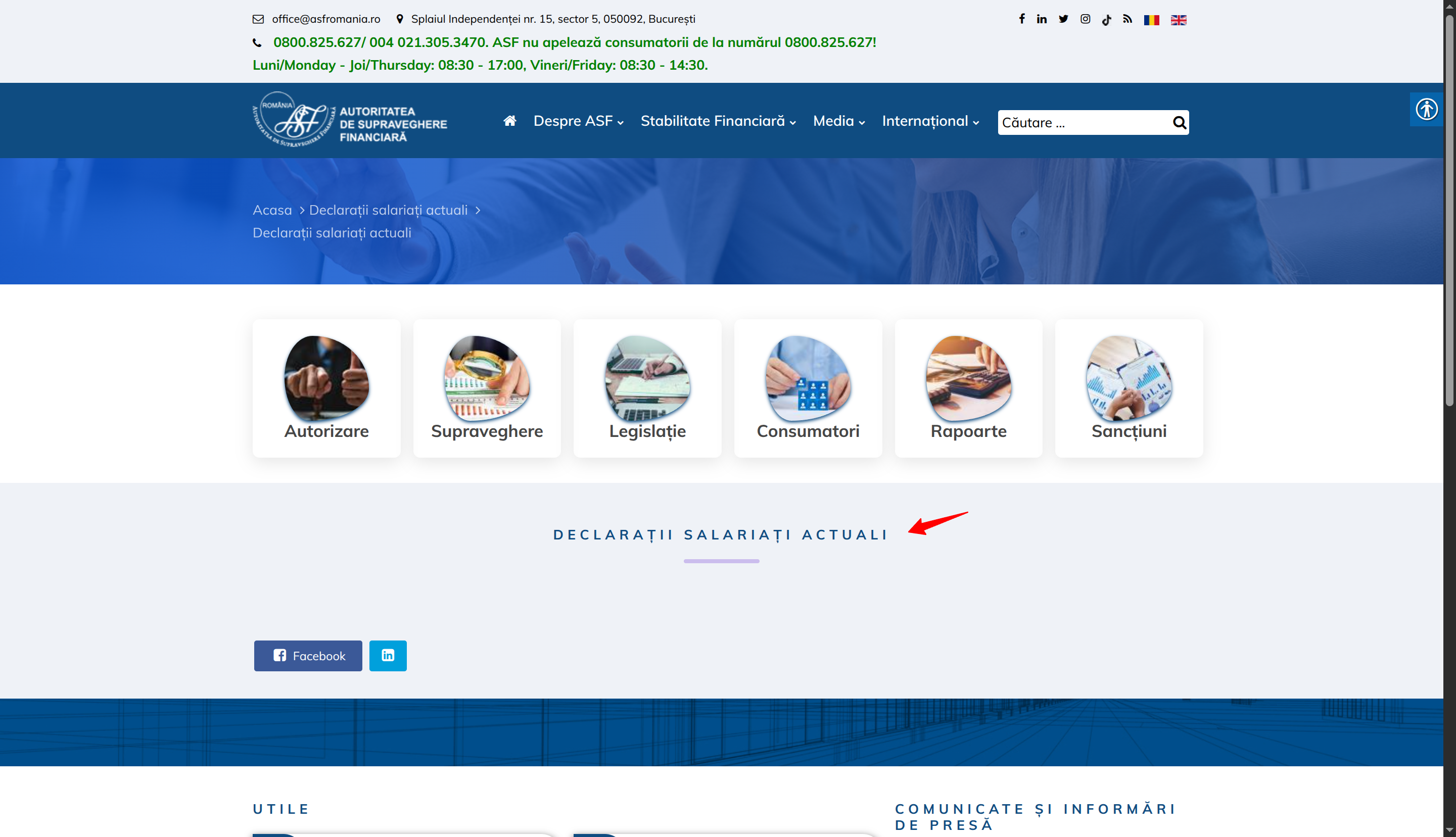Open the Twitter icon in top bar
The image size is (1456, 837).
1063,19
